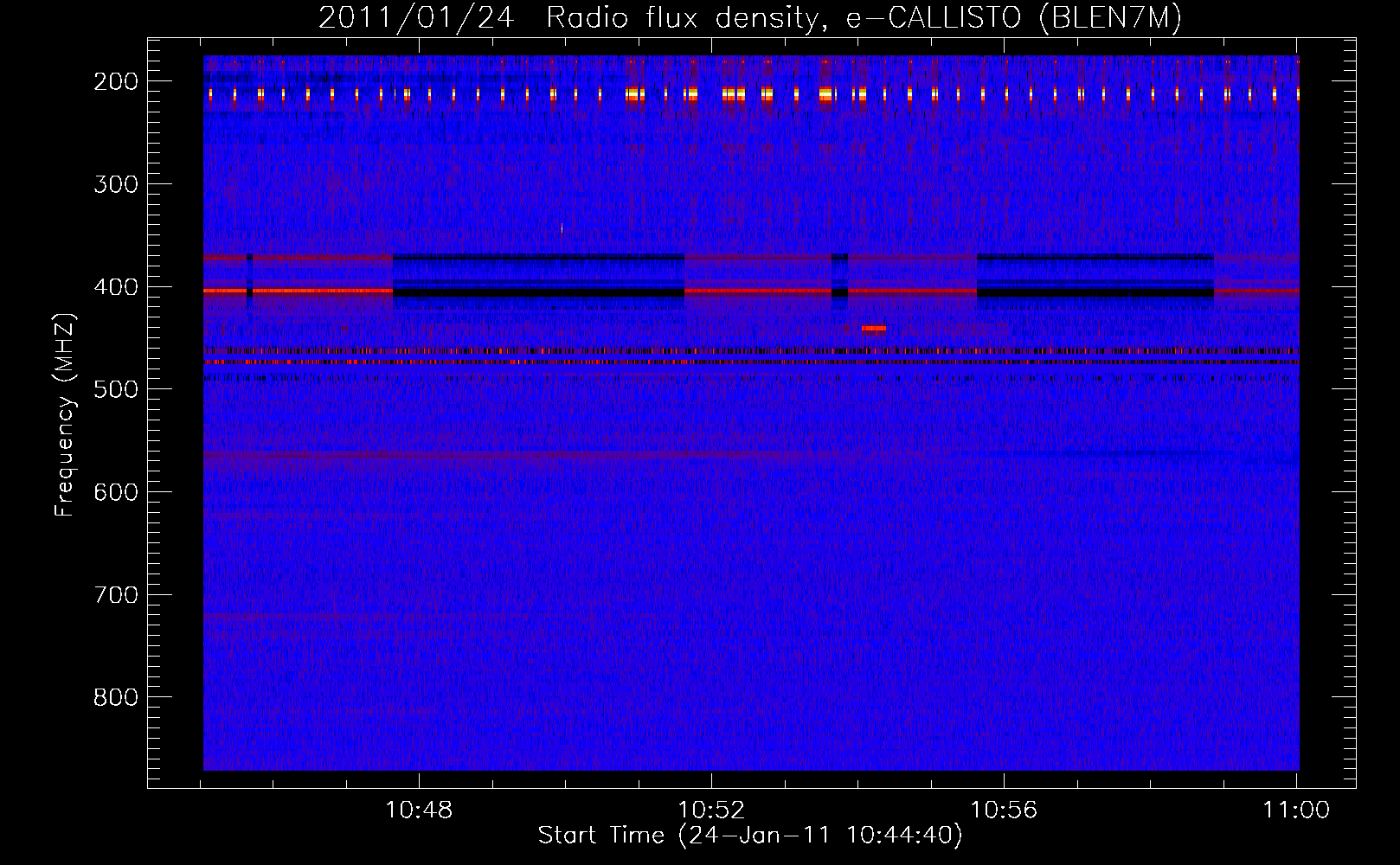Click the 200 frequency tick label
Screen dimensions: 1400x865
pyautogui.click(x=116, y=81)
